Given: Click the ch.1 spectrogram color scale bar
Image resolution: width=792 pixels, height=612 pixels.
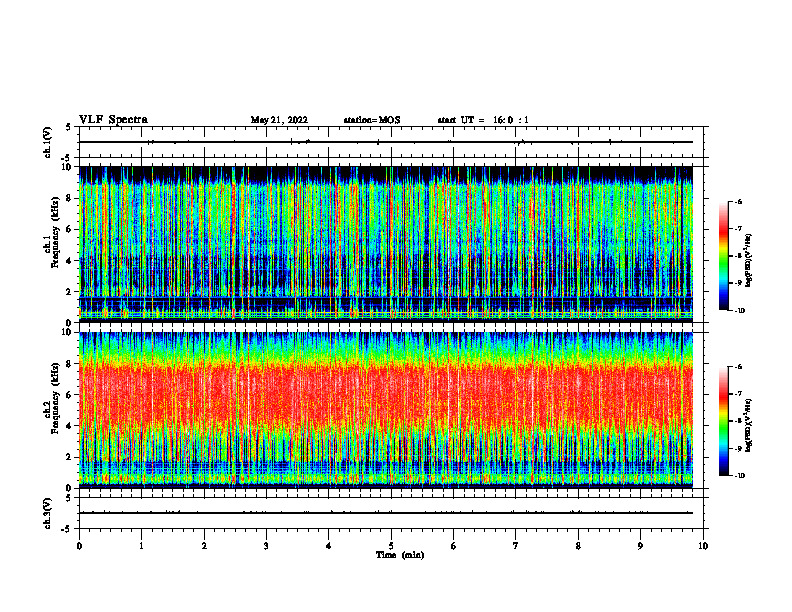Looking at the screenshot, I should [x=724, y=256].
